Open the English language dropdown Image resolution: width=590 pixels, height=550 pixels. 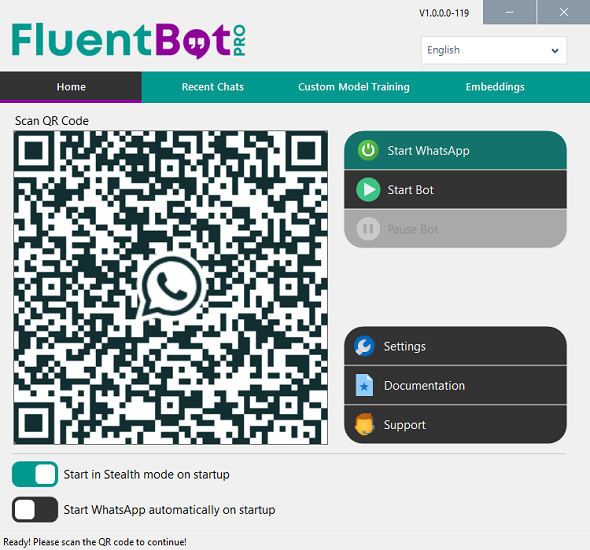click(x=494, y=50)
